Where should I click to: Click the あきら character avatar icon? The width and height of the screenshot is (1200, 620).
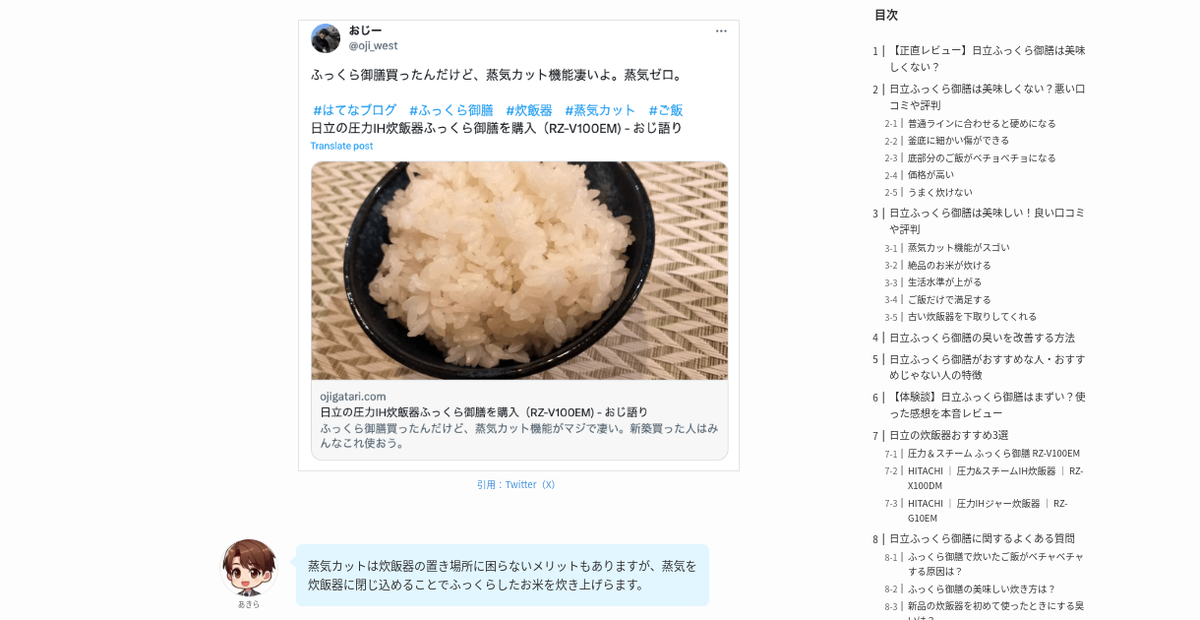(249, 567)
